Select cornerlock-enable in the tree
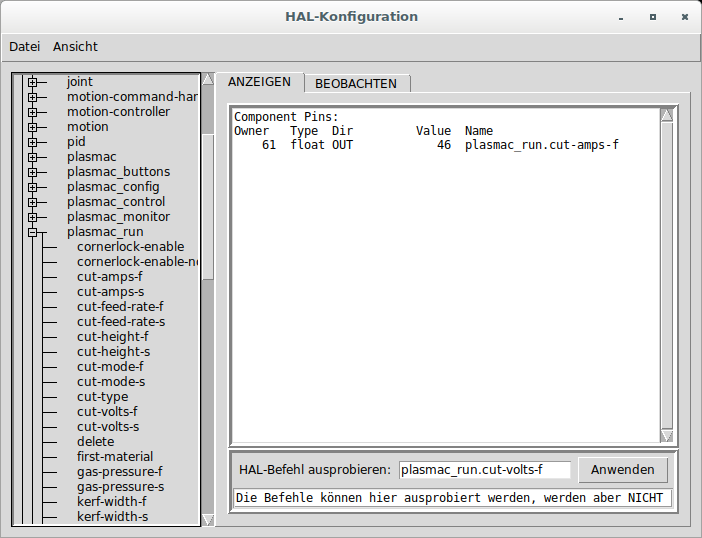This screenshot has width=702, height=538. (130, 247)
